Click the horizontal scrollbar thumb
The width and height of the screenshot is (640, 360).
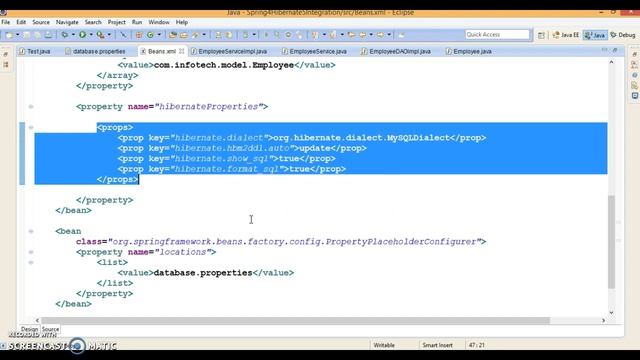296,321
